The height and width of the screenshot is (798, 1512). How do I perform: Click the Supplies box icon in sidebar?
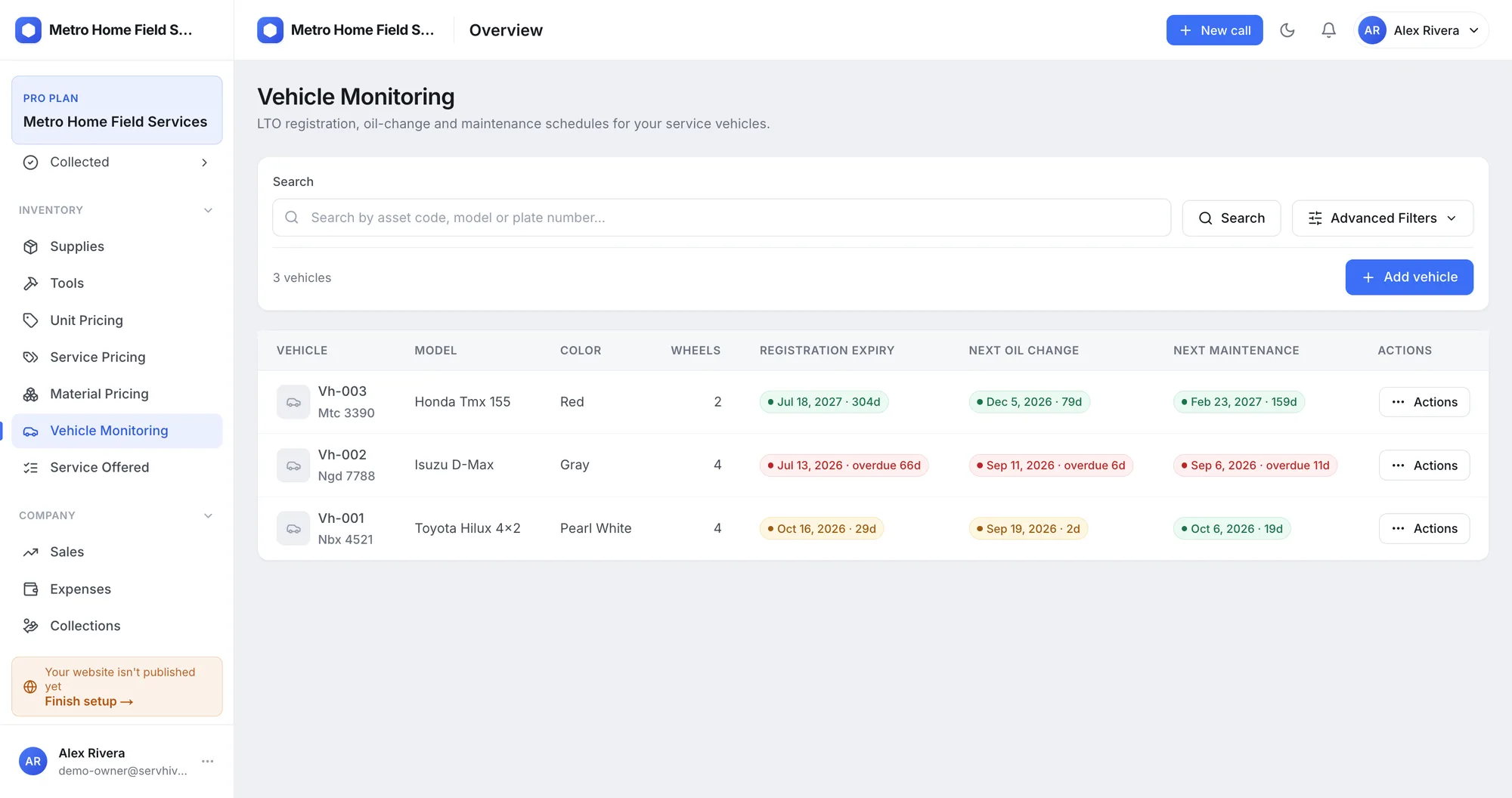coord(31,246)
